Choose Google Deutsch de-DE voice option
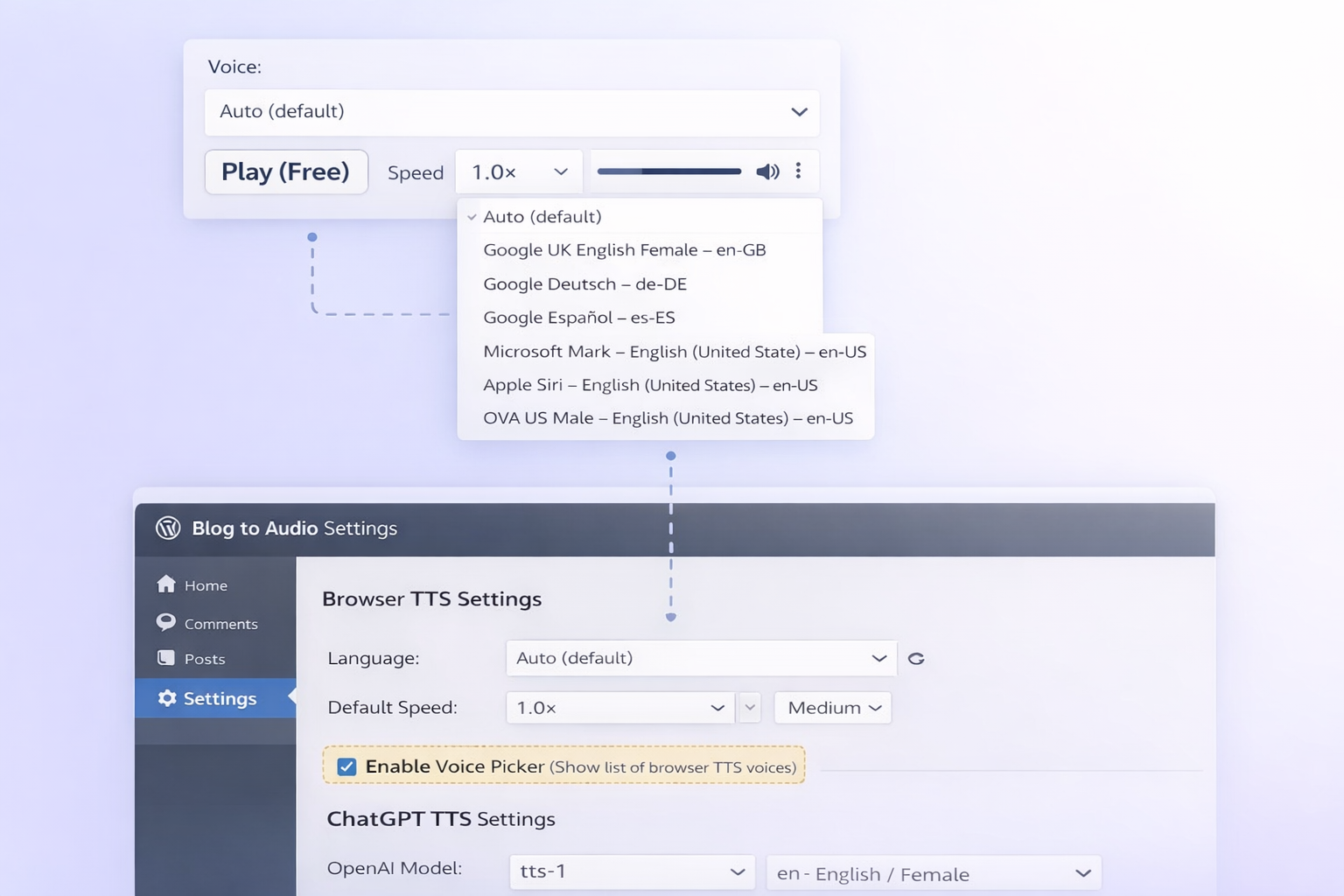Viewport: 1344px width, 896px height. (x=584, y=284)
